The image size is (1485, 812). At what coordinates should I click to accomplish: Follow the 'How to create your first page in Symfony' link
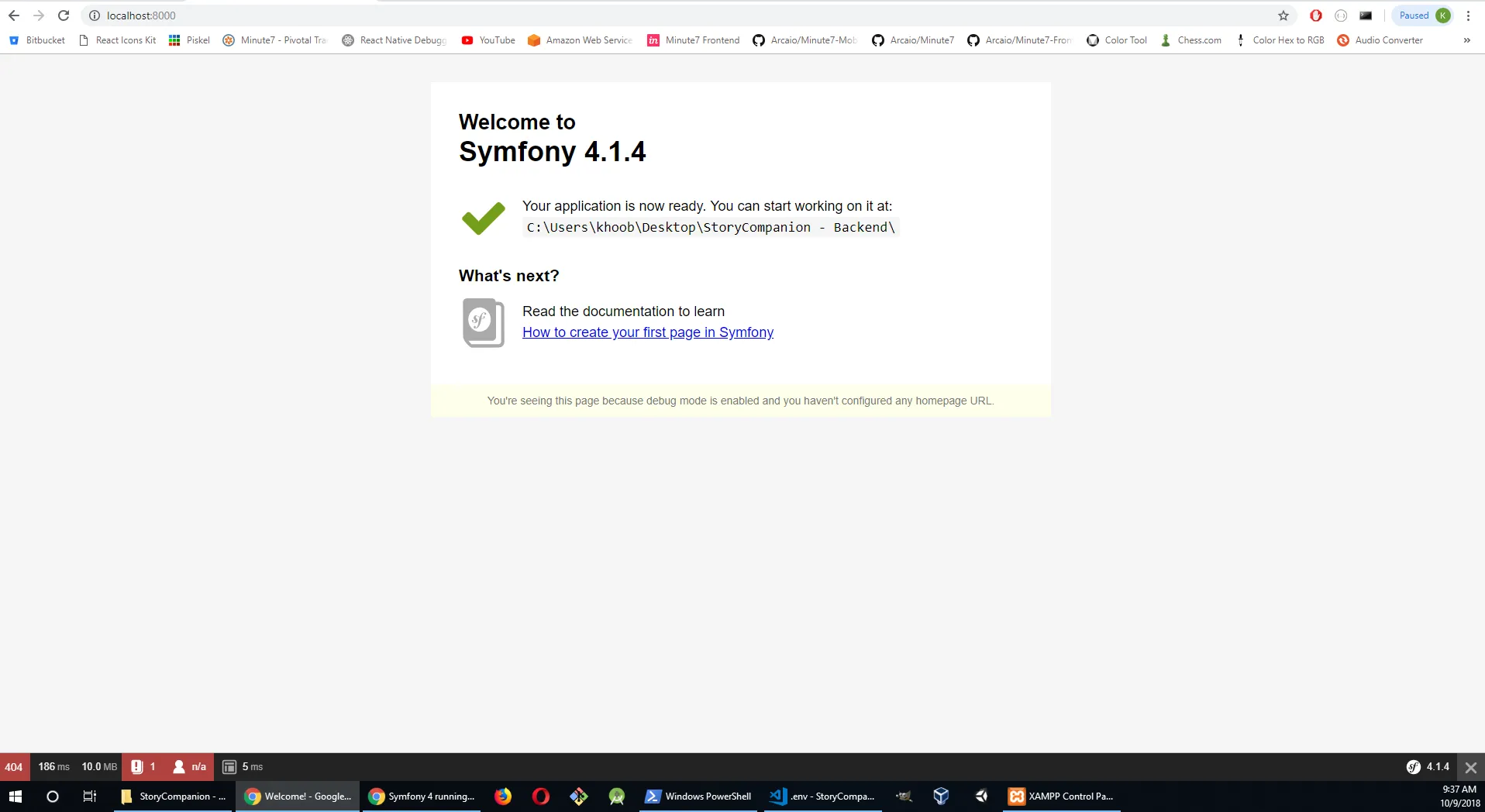[x=648, y=332]
